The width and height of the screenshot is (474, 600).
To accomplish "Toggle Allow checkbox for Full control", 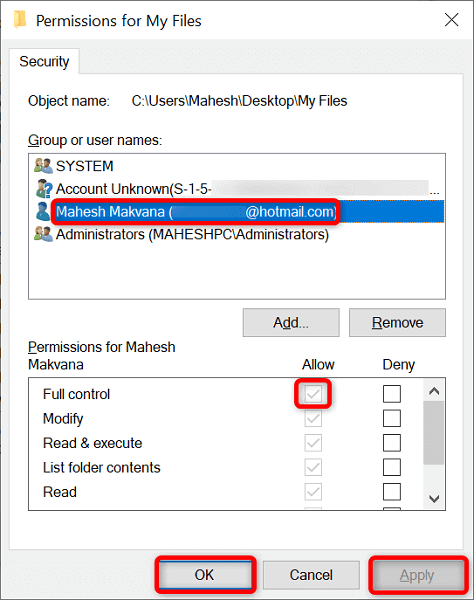I will click(x=313, y=394).
